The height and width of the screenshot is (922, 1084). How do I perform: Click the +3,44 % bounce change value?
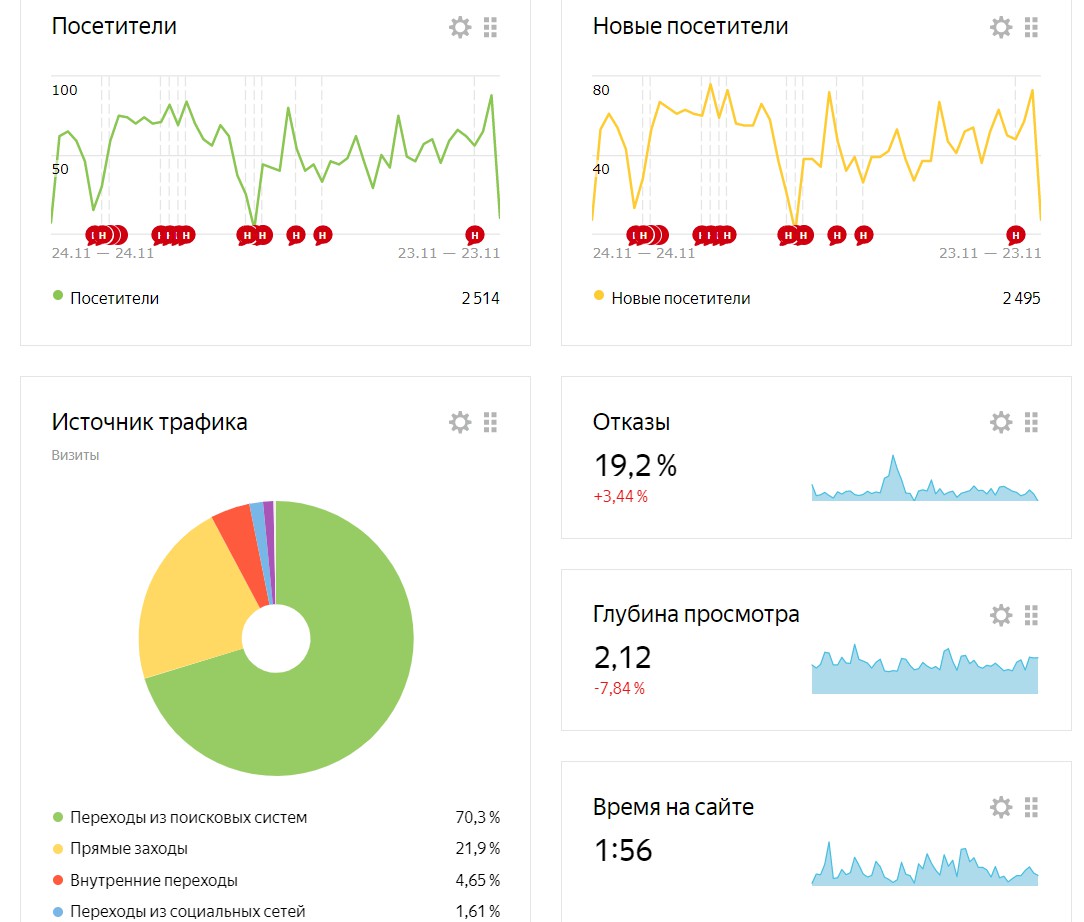pyautogui.click(x=621, y=496)
